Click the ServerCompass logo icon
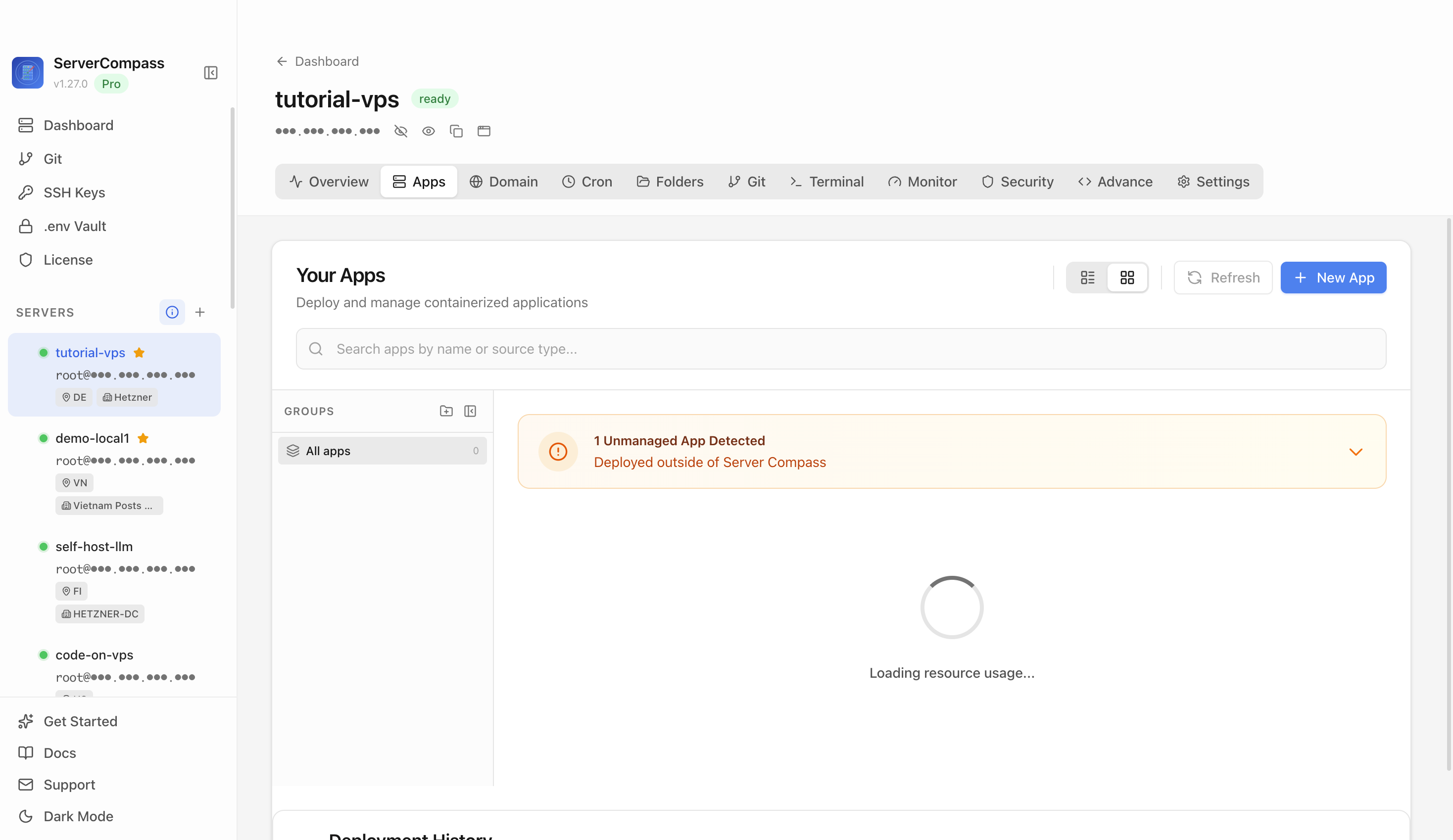1453x840 pixels. 28,73
